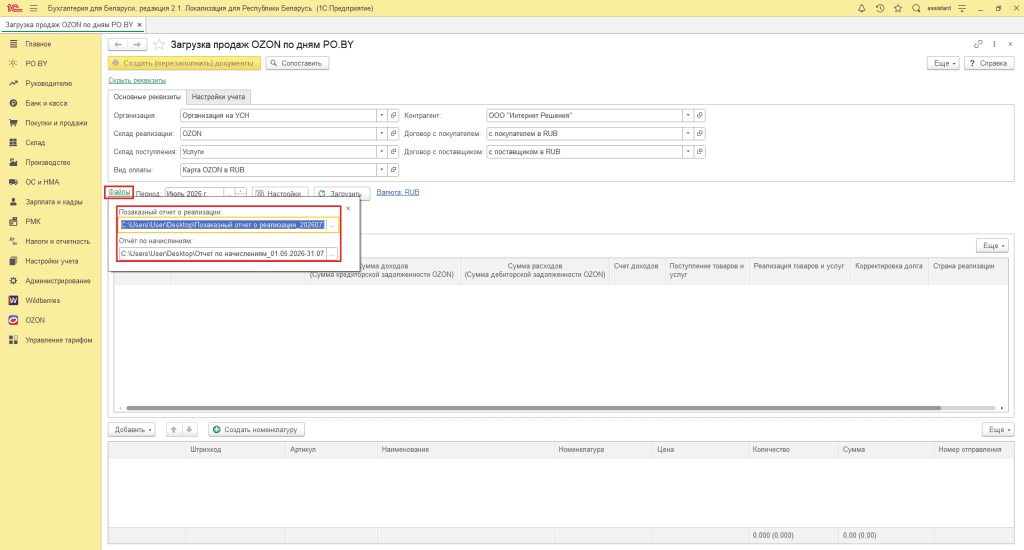Click Создать (перезаполнить) документы button
The image size is (1024, 550).
click(184, 63)
